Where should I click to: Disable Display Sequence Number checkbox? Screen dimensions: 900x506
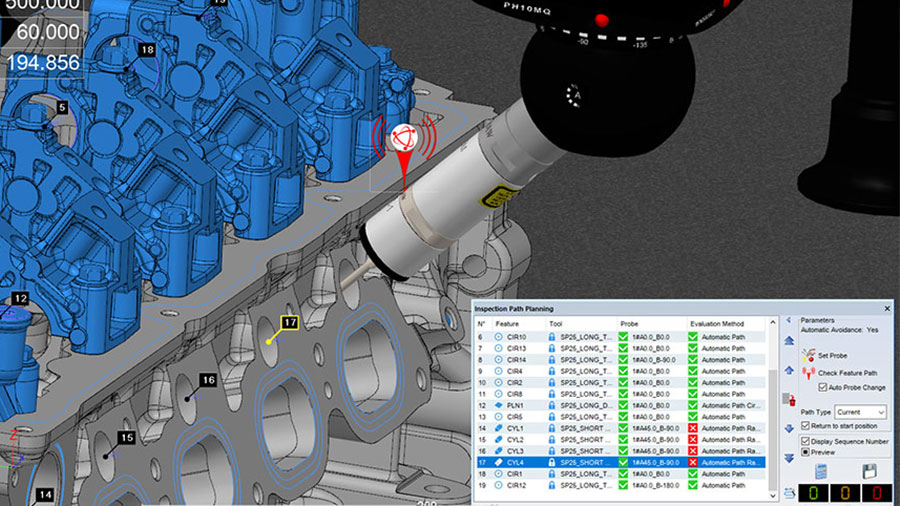(806, 440)
